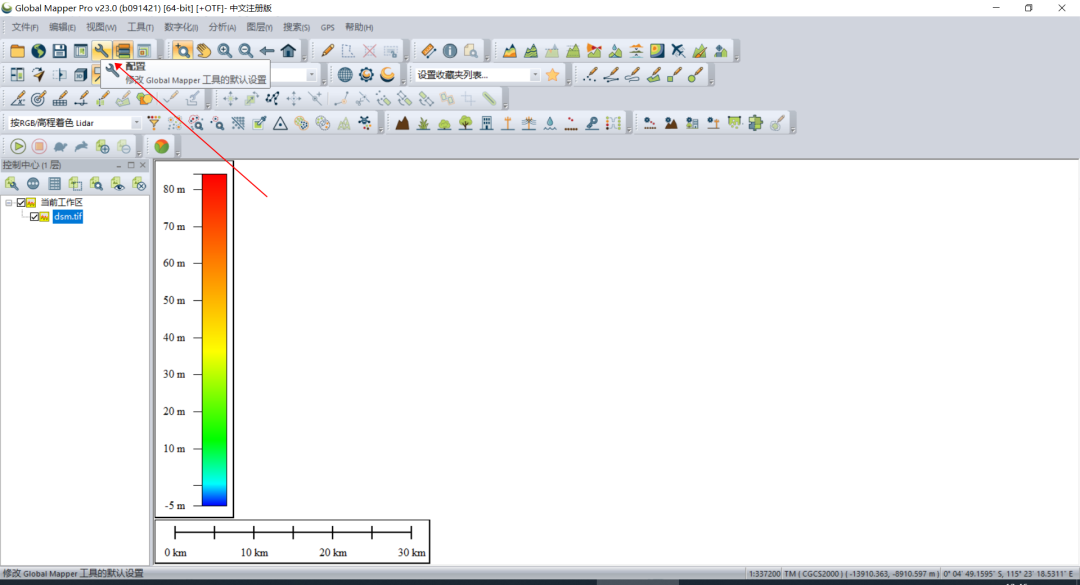Click the favorites star icon
Image resolution: width=1080 pixels, height=585 pixels.
pos(552,74)
